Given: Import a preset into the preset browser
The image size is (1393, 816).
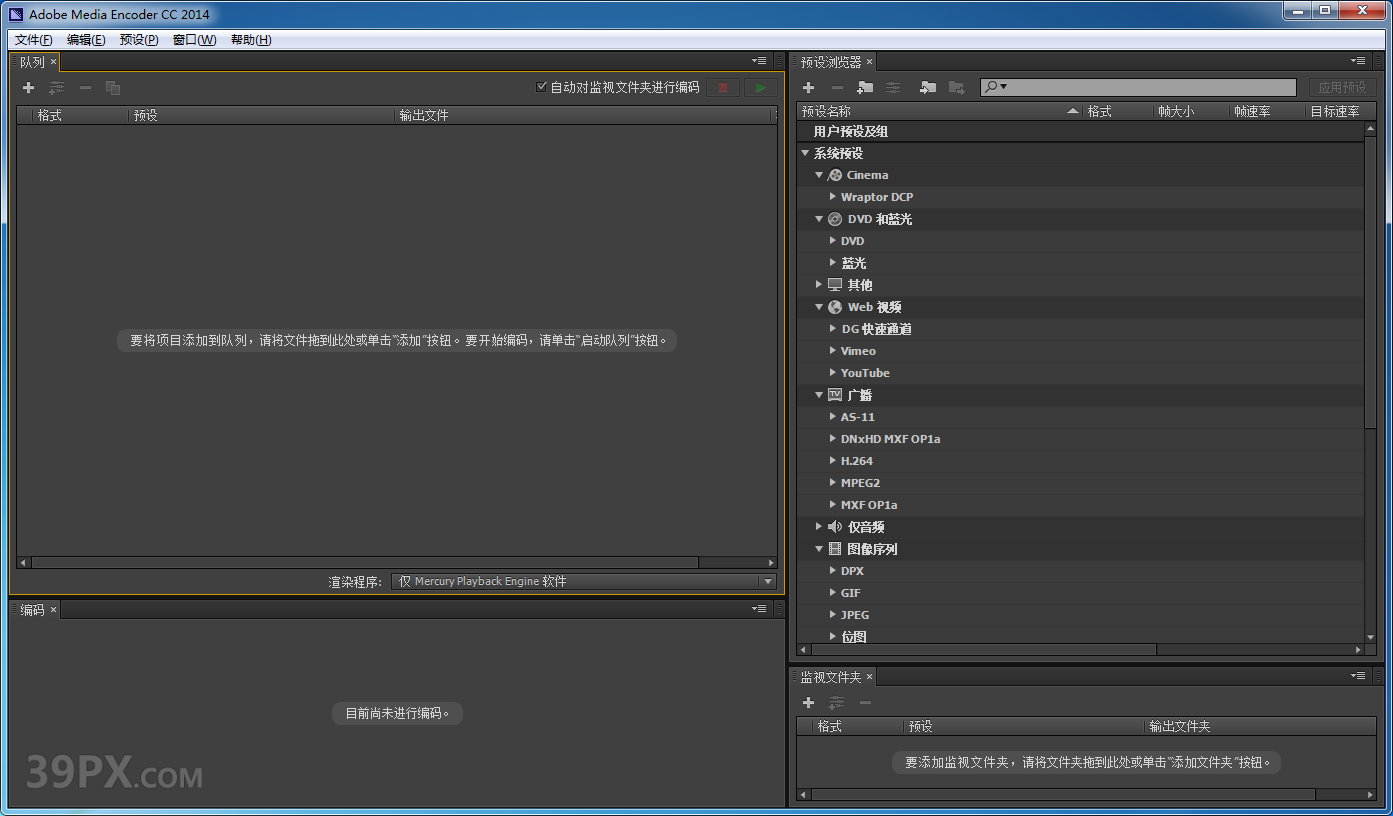Looking at the screenshot, I should [x=927, y=87].
